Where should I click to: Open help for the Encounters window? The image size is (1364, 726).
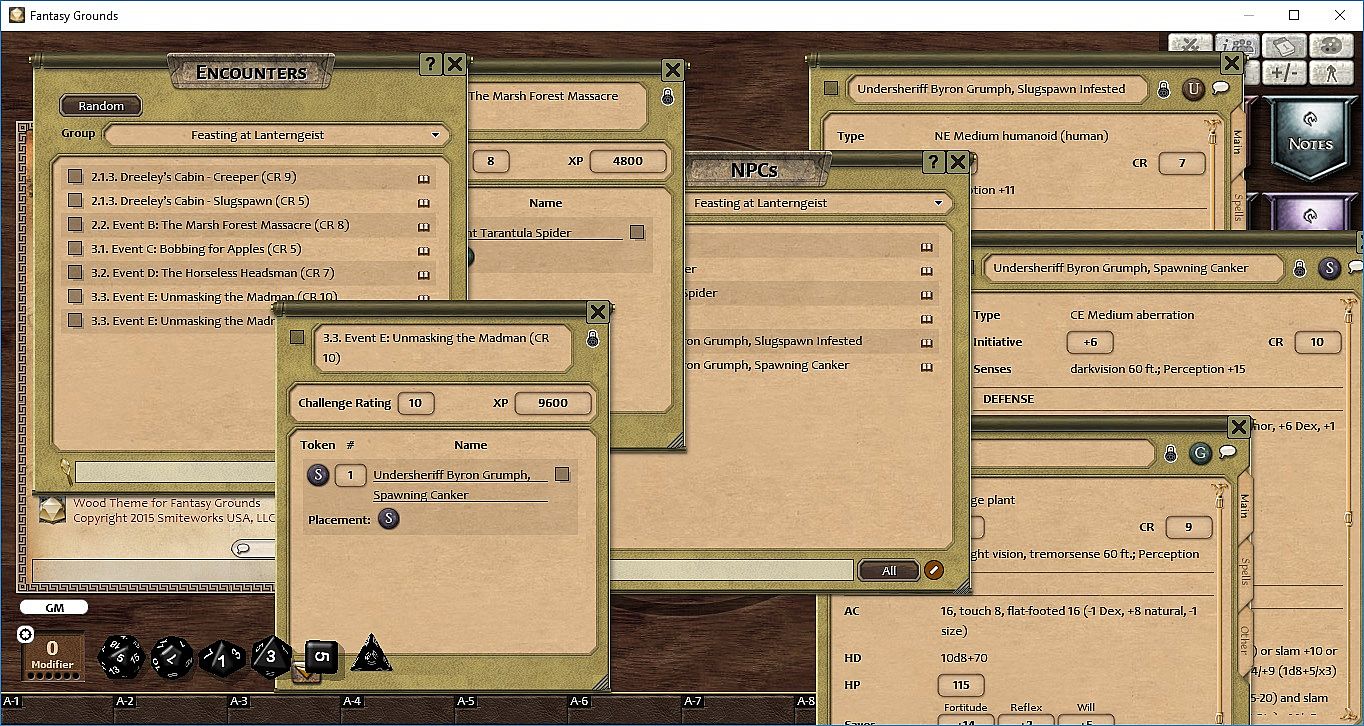(430, 65)
